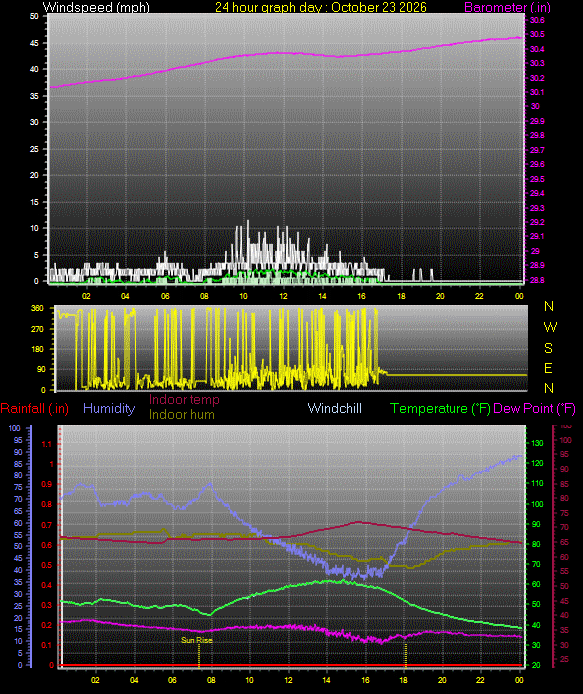Click the '30.6' barometer axis value
Viewport: 583px width, 694px height.
pos(537,20)
